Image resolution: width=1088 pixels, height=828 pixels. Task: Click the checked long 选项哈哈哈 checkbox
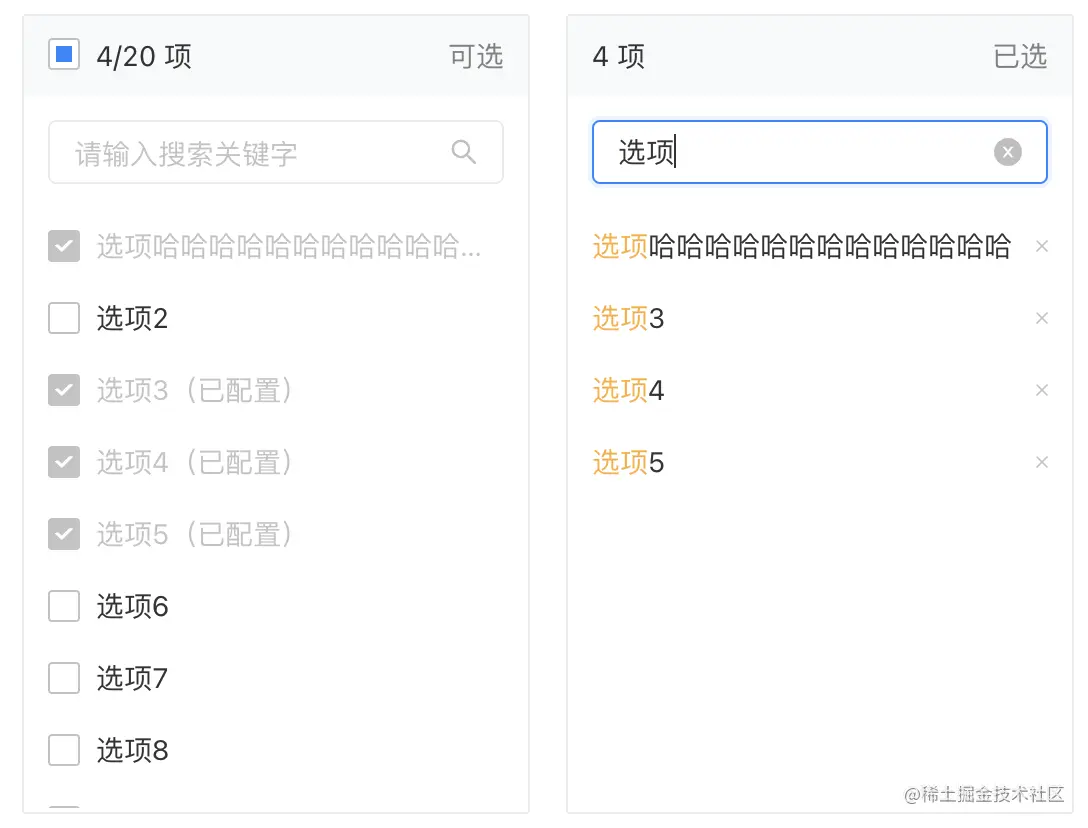[64, 246]
